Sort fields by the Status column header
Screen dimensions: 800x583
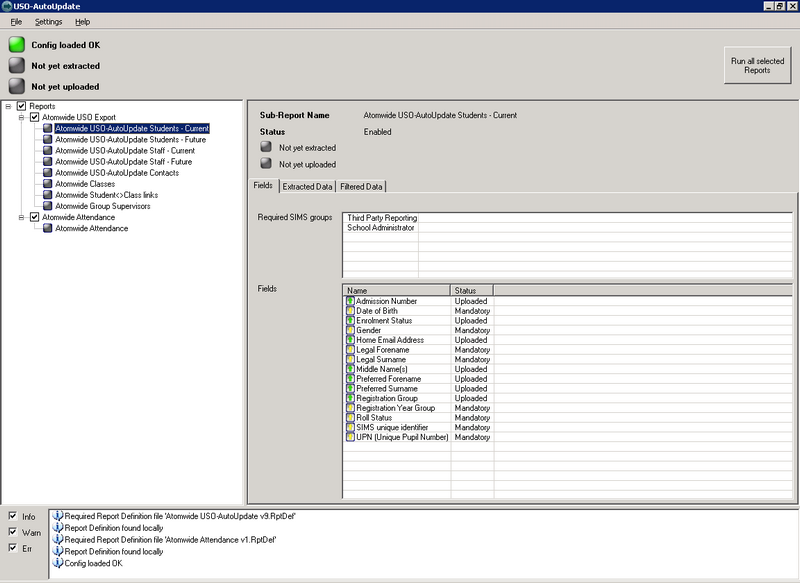(472, 290)
